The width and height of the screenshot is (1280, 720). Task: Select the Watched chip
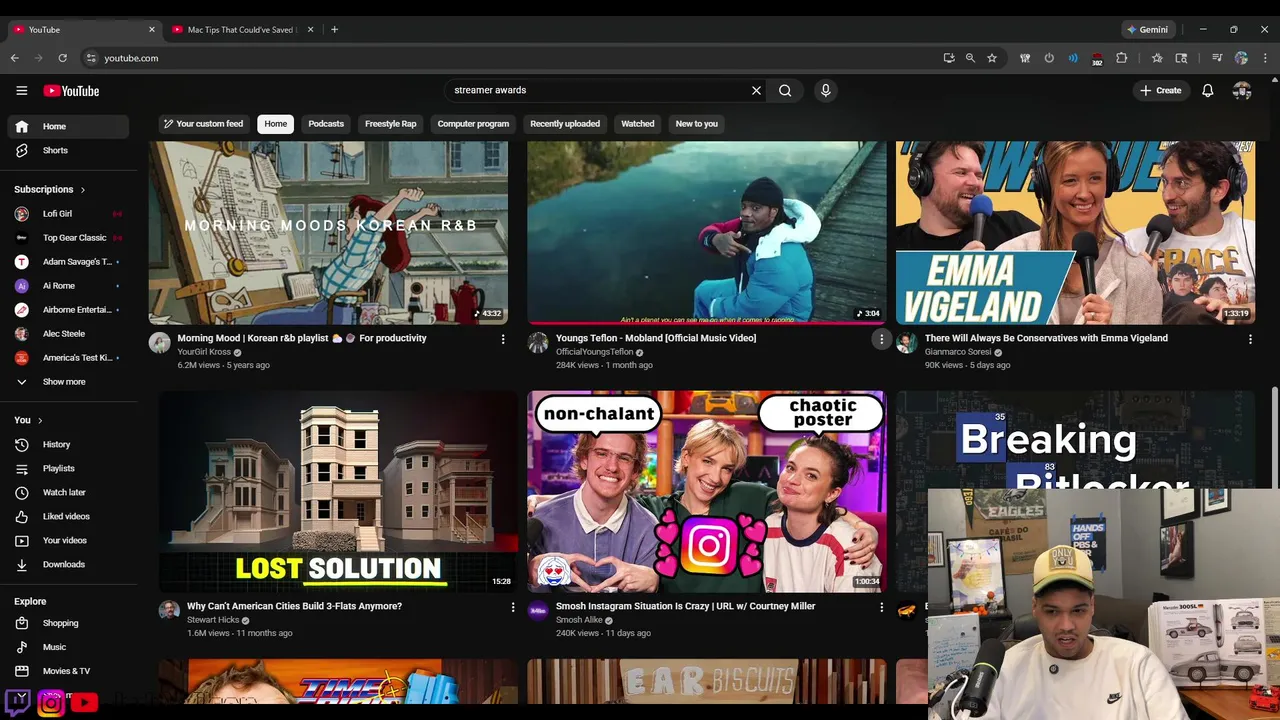(637, 124)
